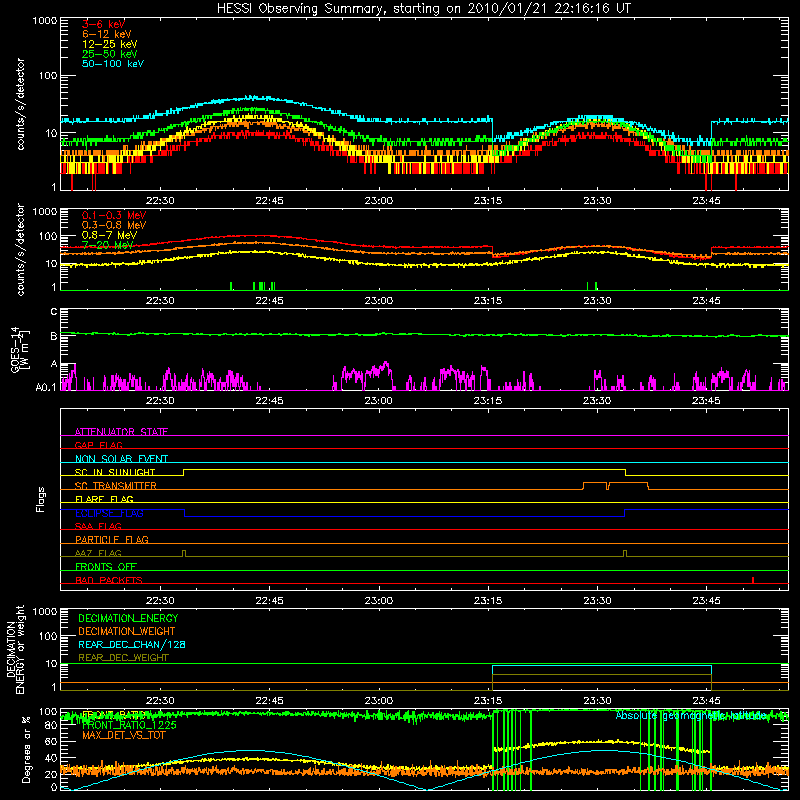Click the red 3-6 keV legend label
The width and height of the screenshot is (800, 800).
click(103, 24)
